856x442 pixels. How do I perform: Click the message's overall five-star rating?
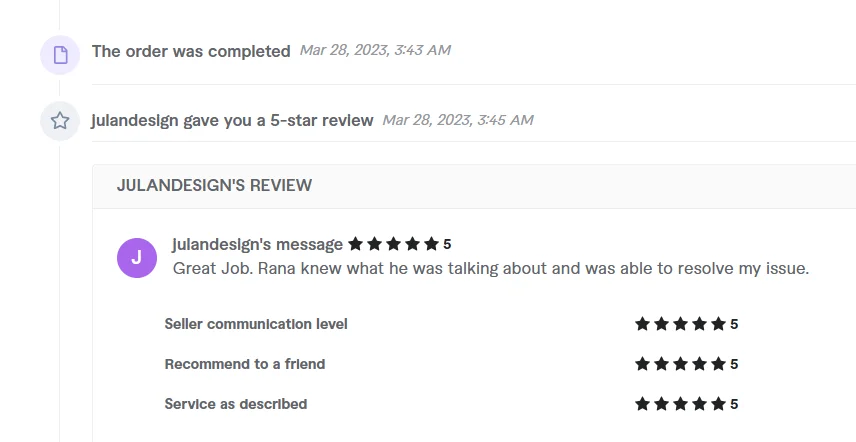click(399, 244)
